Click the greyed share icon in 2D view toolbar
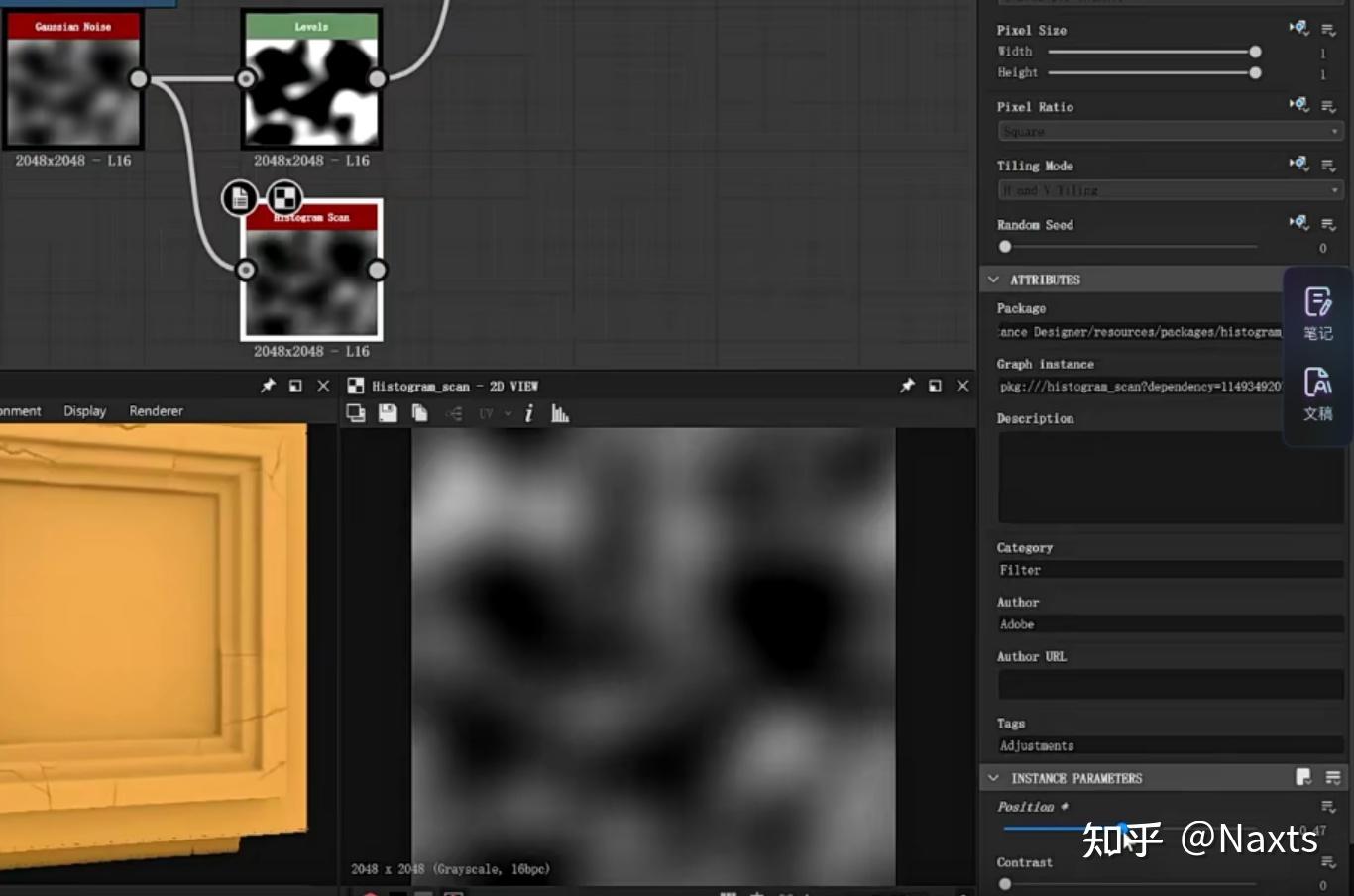The image size is (1354, 896). click(x=455, y=413)
